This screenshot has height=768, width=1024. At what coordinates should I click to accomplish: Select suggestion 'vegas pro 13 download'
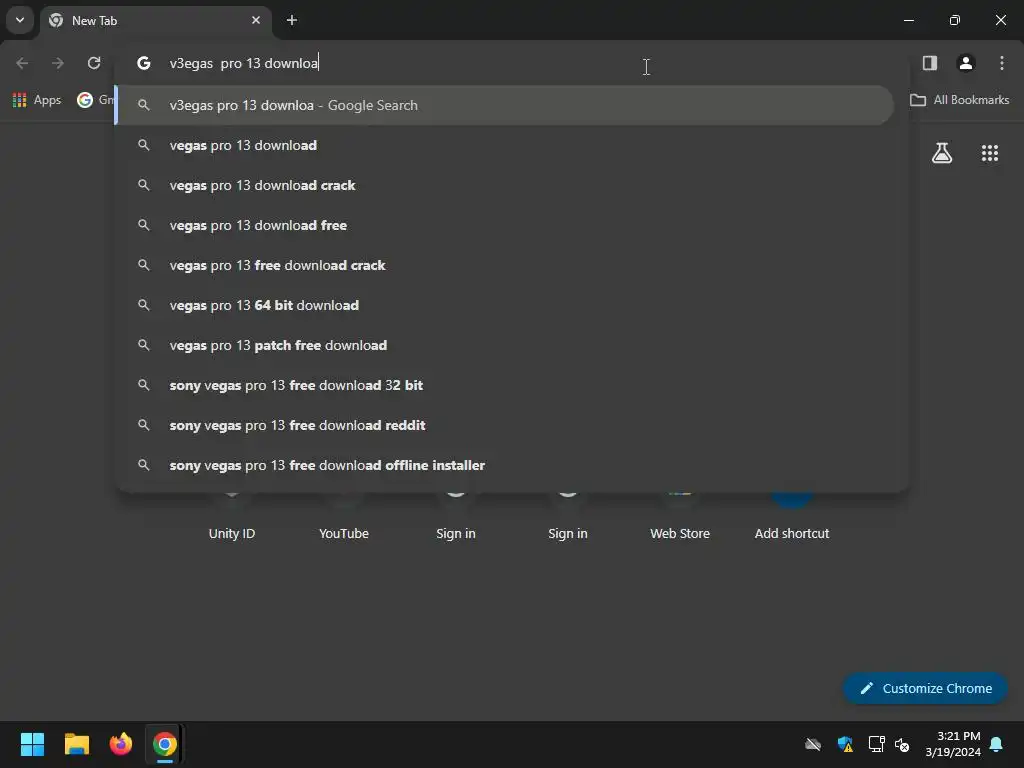pos(504,146)
